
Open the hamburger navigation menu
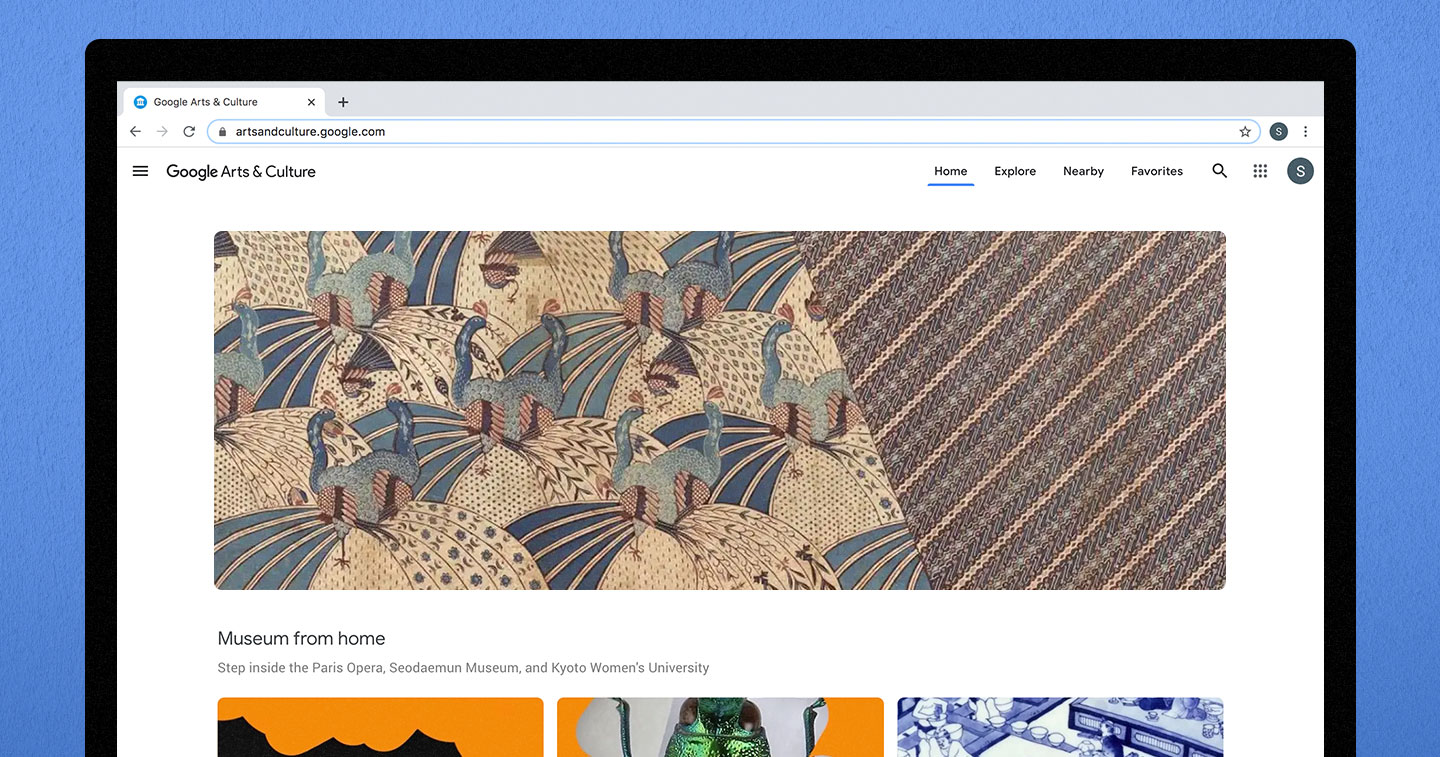[140, 171]
